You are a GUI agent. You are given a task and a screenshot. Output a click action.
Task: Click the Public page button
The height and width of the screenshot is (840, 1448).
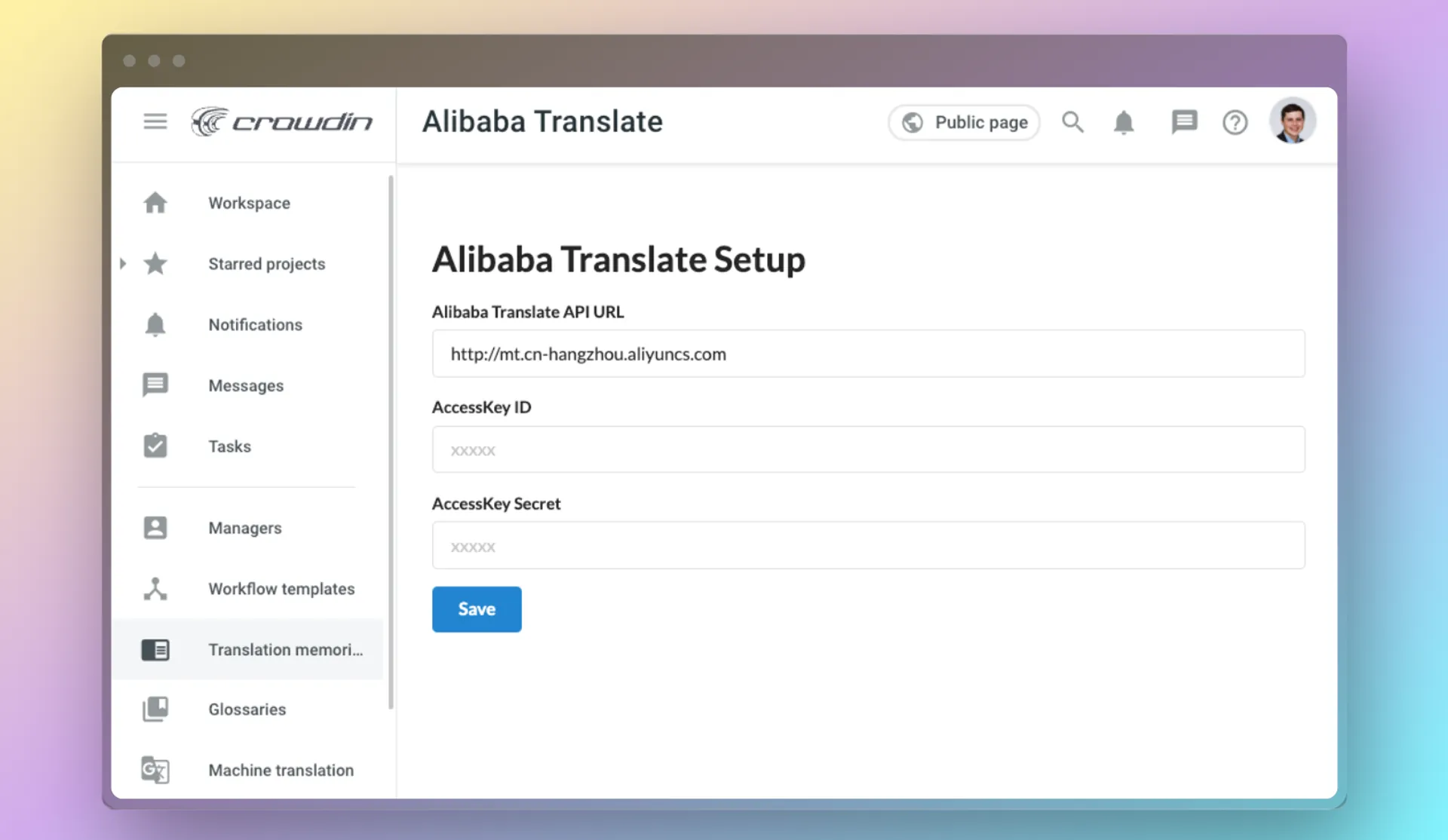pyautogui.click(x=964, y=122)
